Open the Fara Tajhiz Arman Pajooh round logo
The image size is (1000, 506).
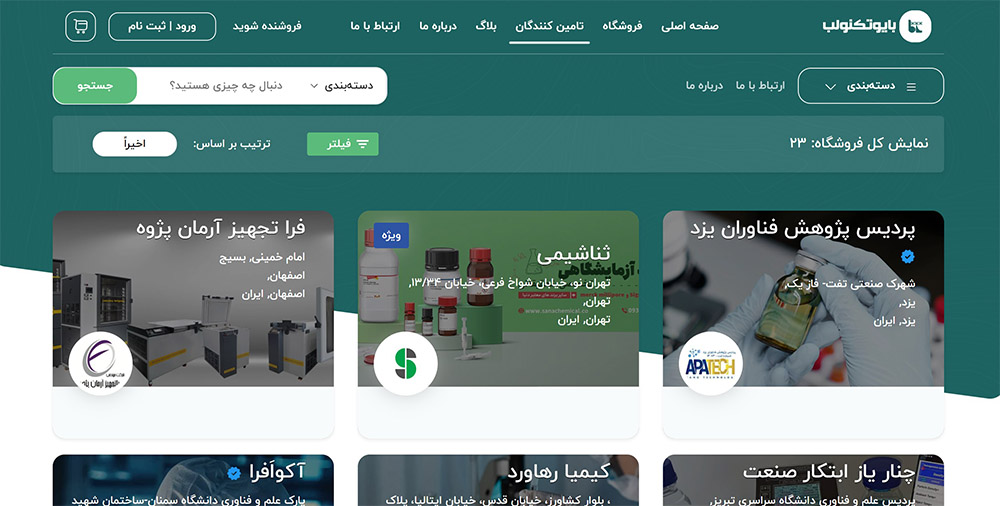coord(100,364)
